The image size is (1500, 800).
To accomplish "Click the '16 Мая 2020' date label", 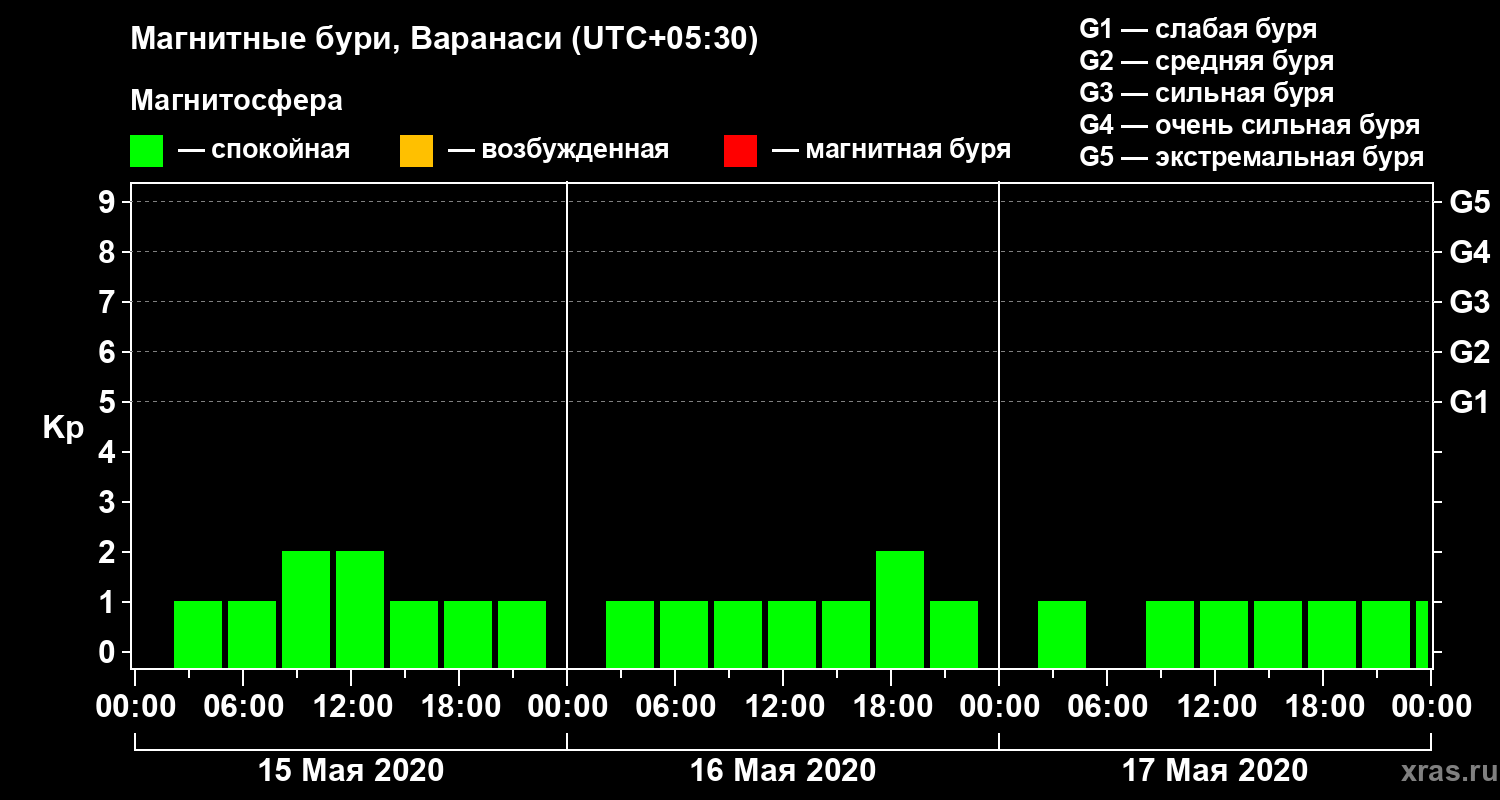I will pyautogui.click(x=783, y=770).
